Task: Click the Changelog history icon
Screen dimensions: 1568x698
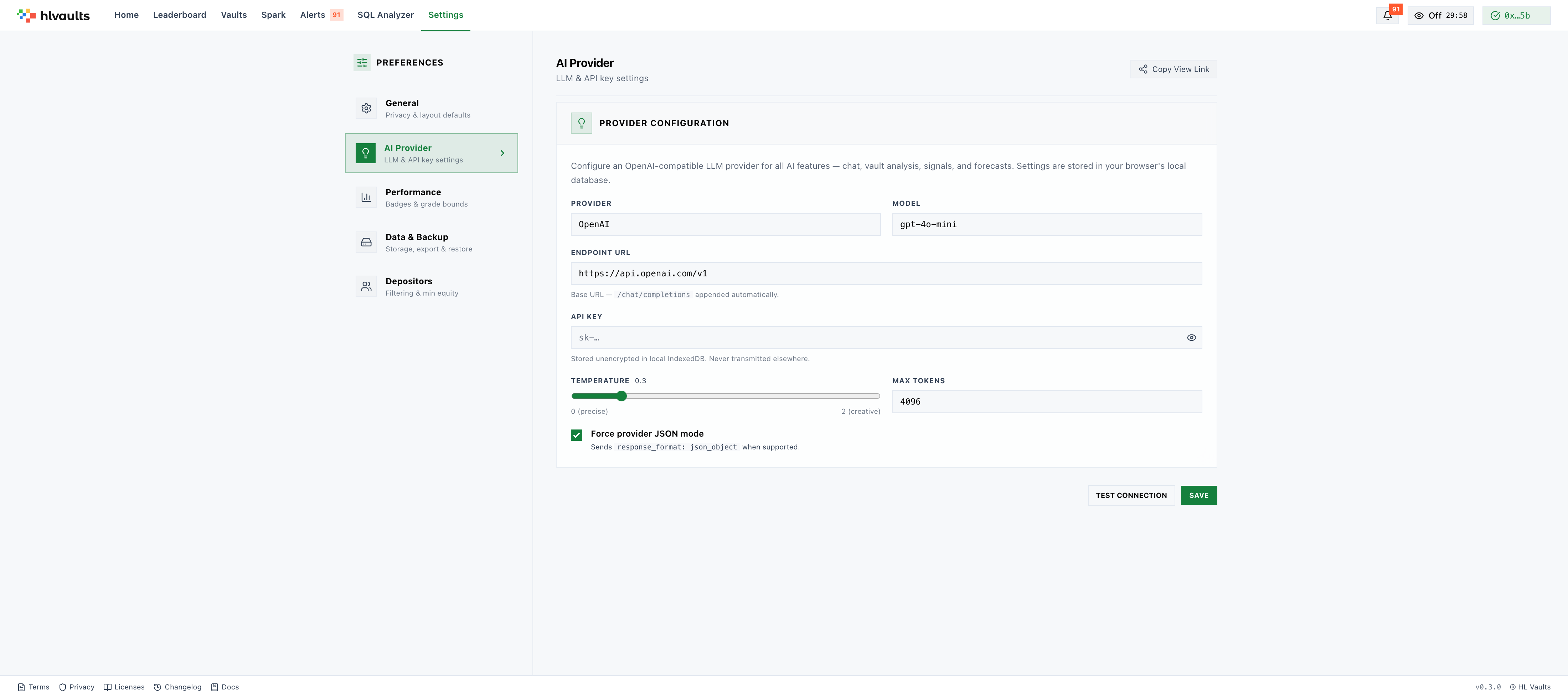Action: (x=157, y=687)
